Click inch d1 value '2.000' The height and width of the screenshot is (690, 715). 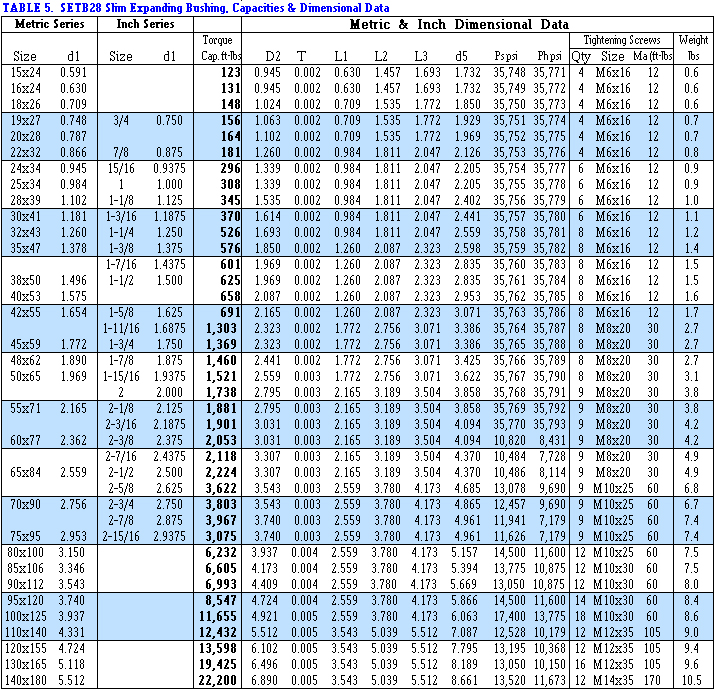click(x=170, y=392)
